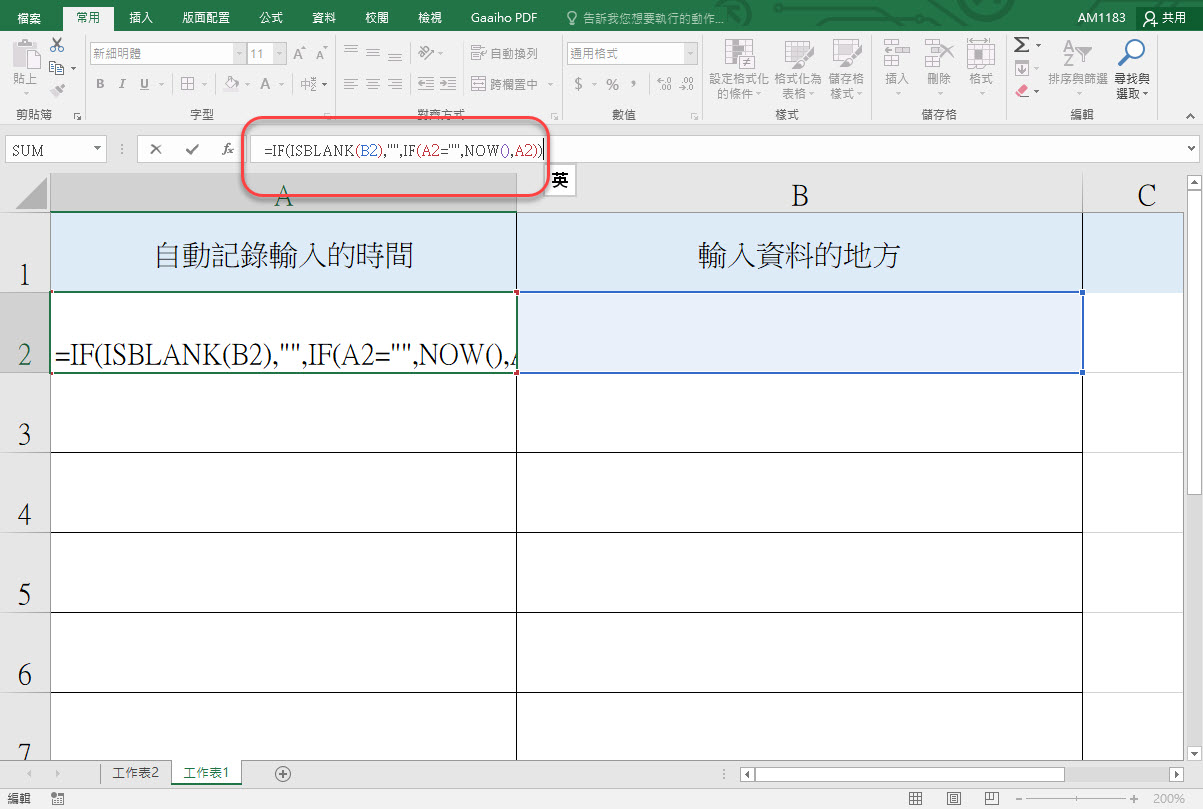The width and height of the screenshot is (1203, 809).
Task: Add a new sheet with the plus icon
Action: (283, 773)
